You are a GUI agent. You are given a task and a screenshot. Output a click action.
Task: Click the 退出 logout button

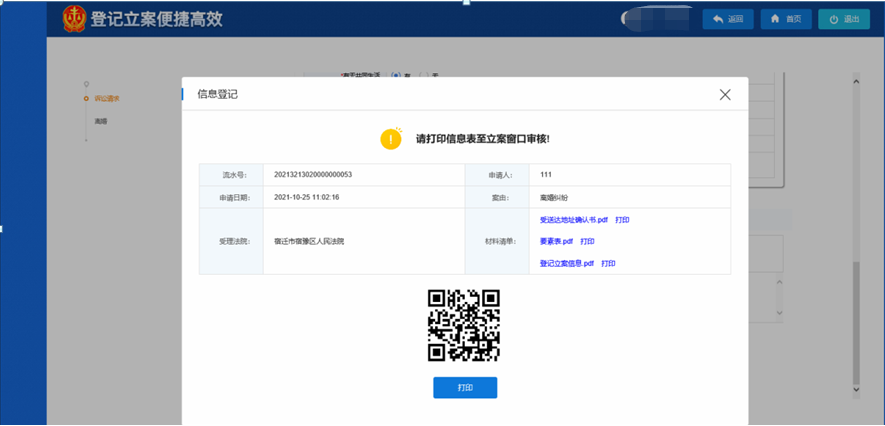(843, 19)
